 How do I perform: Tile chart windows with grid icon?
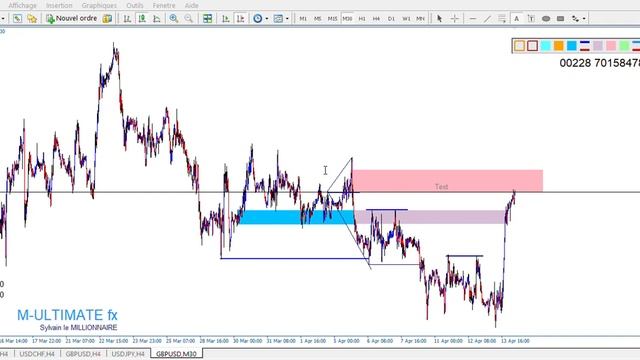207,18
